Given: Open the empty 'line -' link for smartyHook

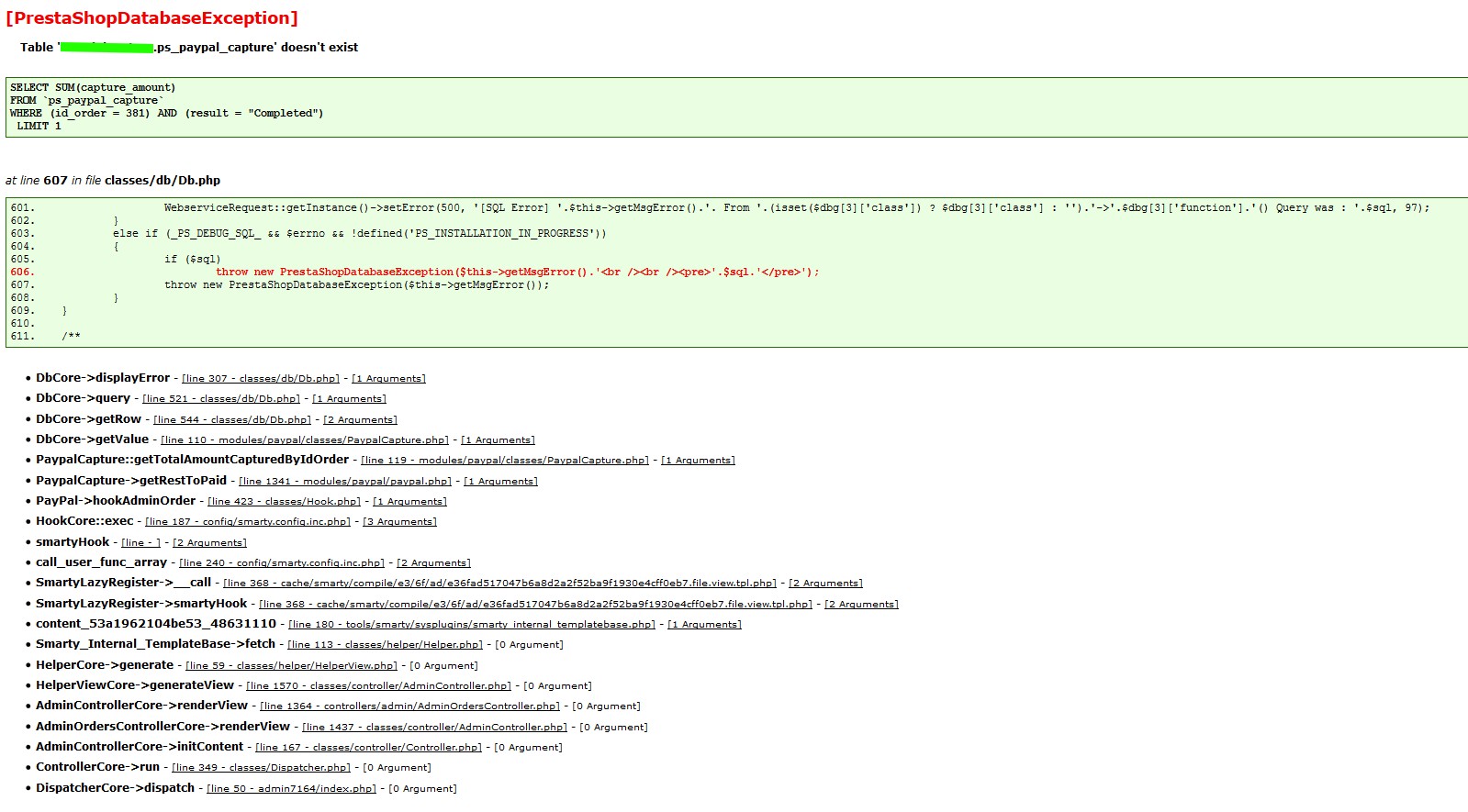Looking at the screenshot, I should pos(140,543).
